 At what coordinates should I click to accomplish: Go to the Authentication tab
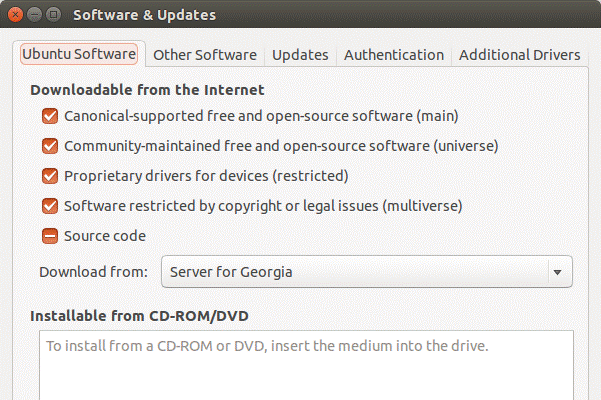point(394,55)
